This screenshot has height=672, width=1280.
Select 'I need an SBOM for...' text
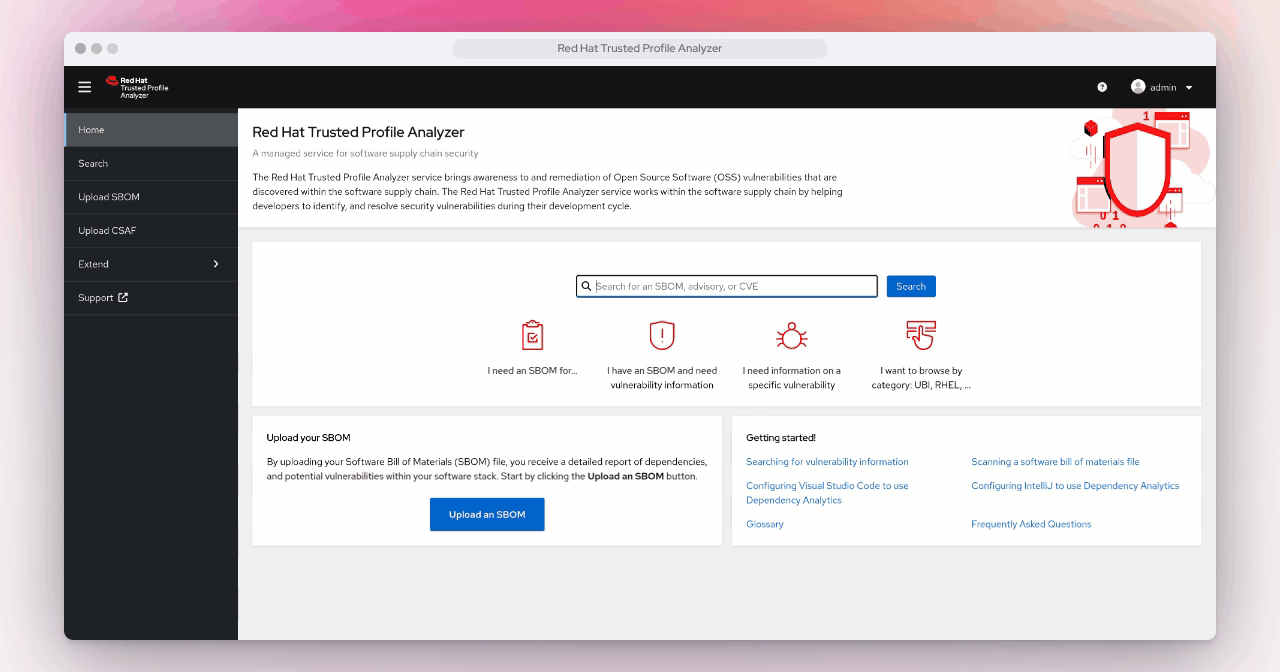pyautogui.click(x=533, y=371)
